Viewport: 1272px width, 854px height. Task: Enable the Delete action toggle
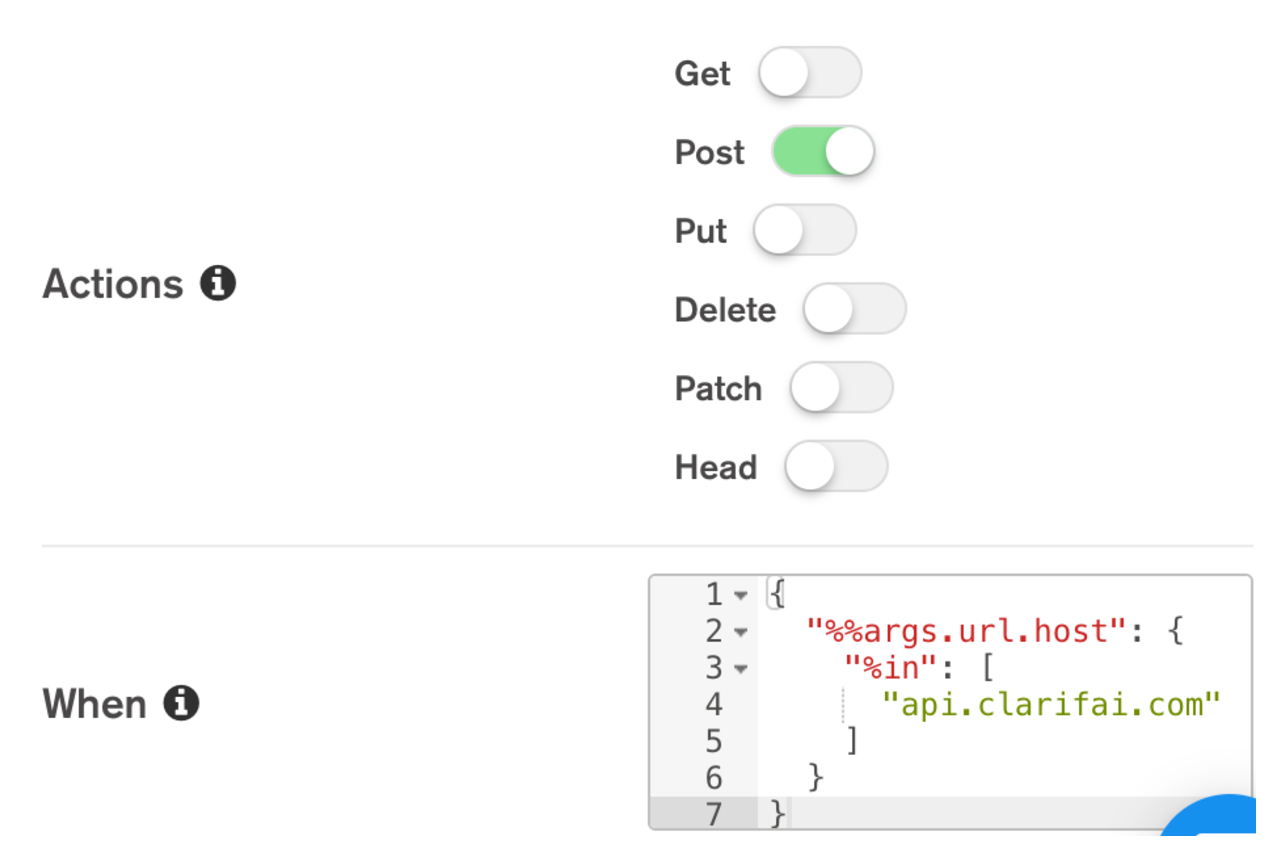(x=853, y=310)
